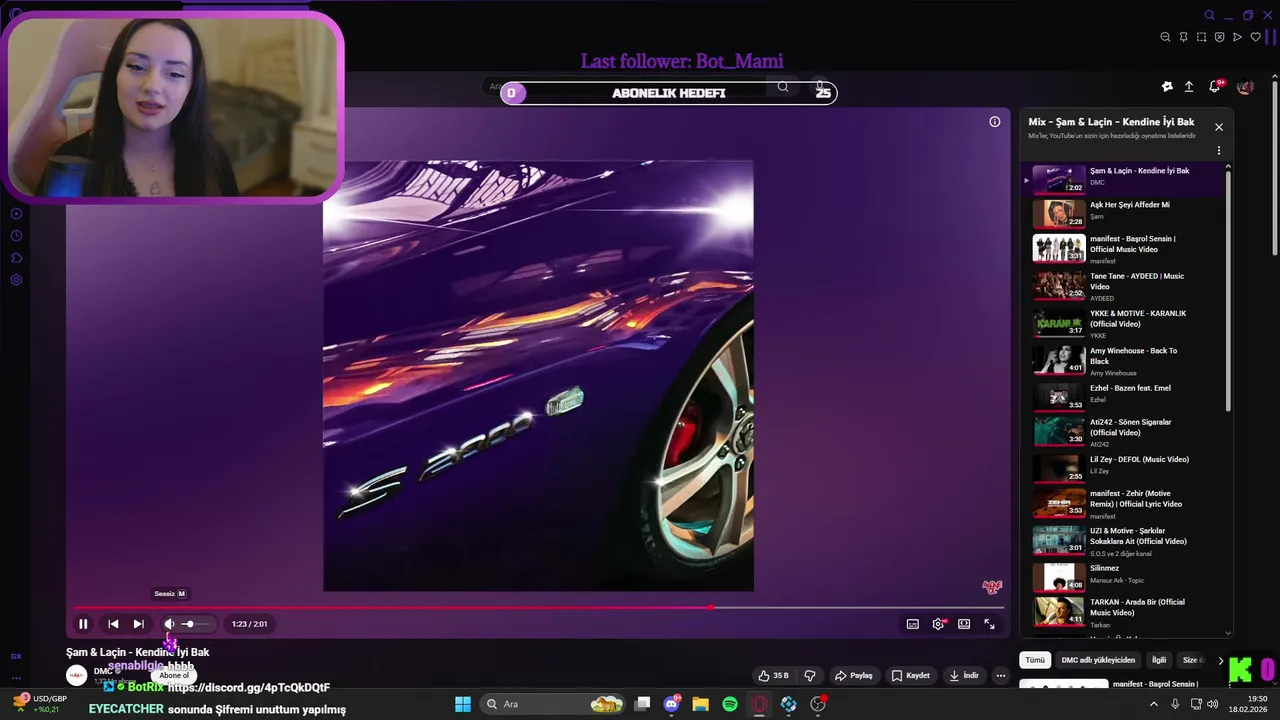Viewport: 1280px width, 720px height.
Task: Open more actions three-dot menu
Action: [x=1000, y=675]
